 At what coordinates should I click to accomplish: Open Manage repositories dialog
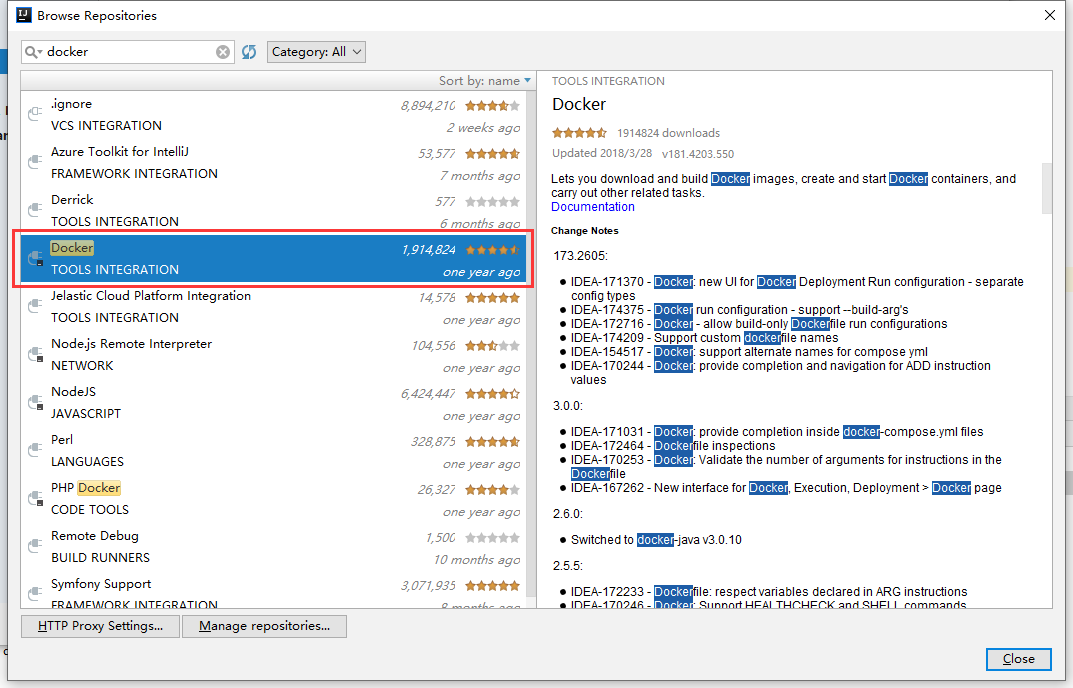[264, 626]
